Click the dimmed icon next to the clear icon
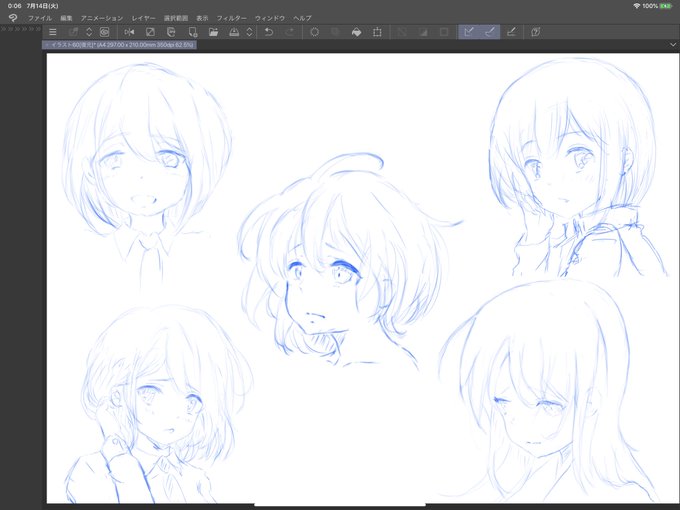The height and width of the screenshot is (510, 680). [x=335, y=32]
